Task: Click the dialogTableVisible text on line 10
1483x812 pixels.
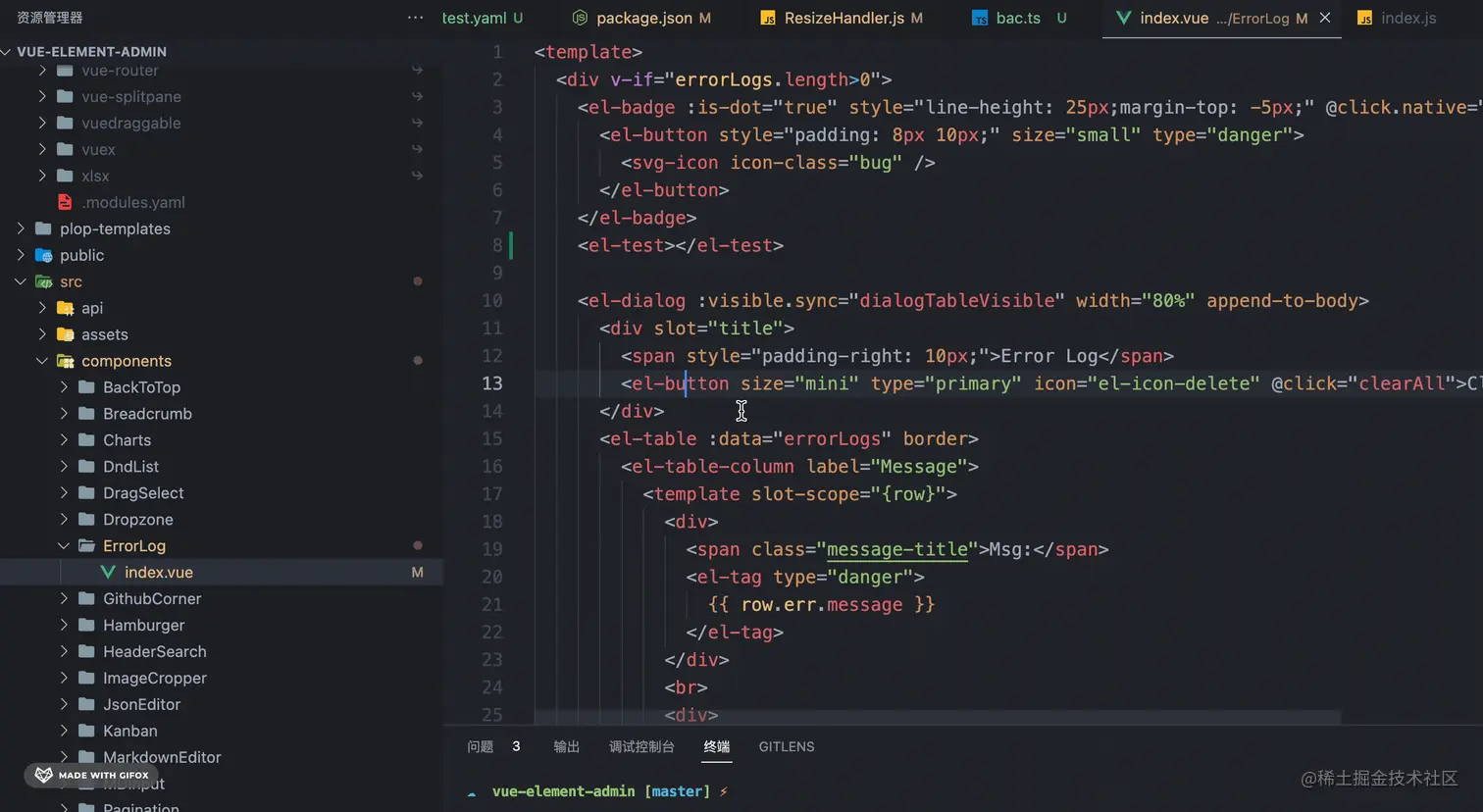Action: (x=956, y=301)
